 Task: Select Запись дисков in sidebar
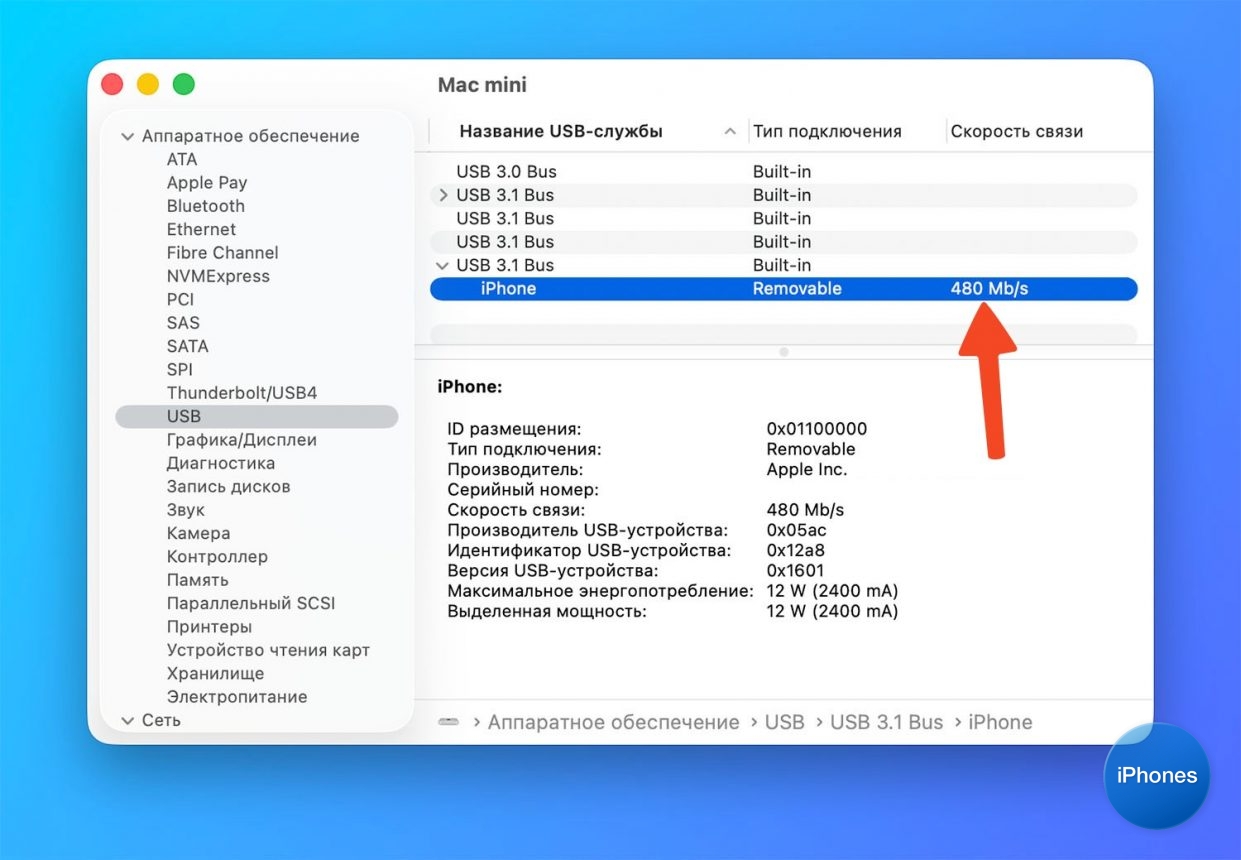(x=228, y=486)
